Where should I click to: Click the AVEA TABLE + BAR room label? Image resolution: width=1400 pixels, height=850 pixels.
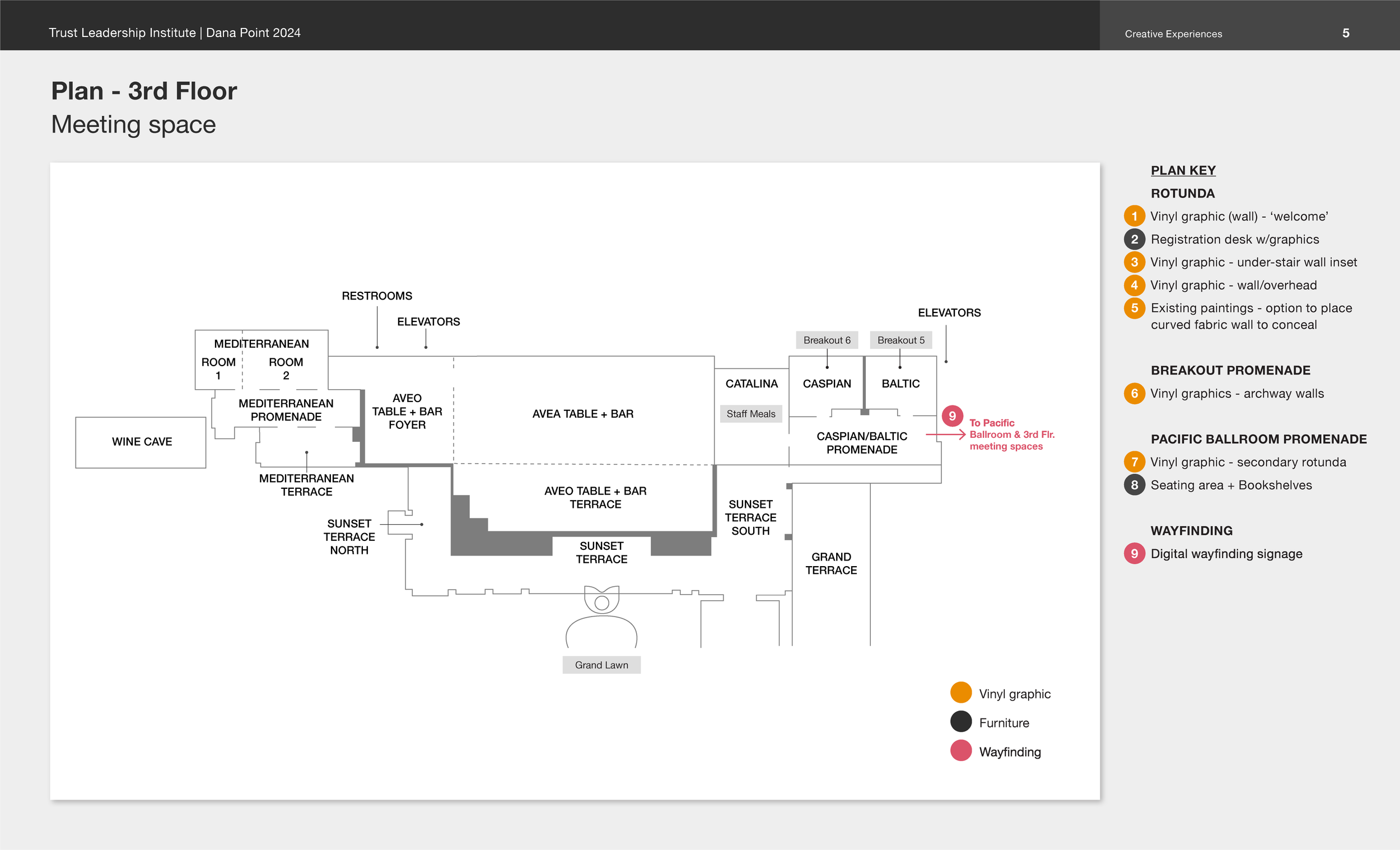[x=582, y=414]
